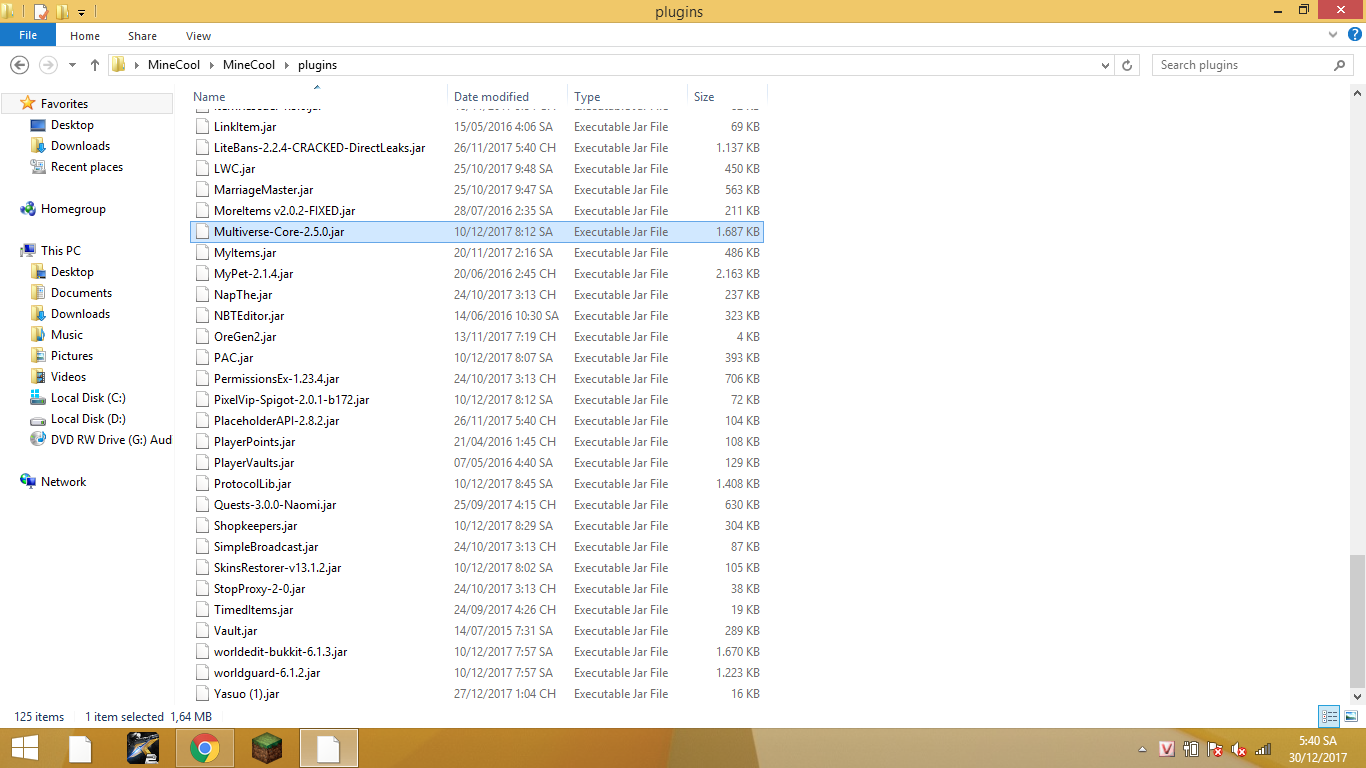Click the magnifier search icon
This screenshot has height=768, width=1366.
1340,65
